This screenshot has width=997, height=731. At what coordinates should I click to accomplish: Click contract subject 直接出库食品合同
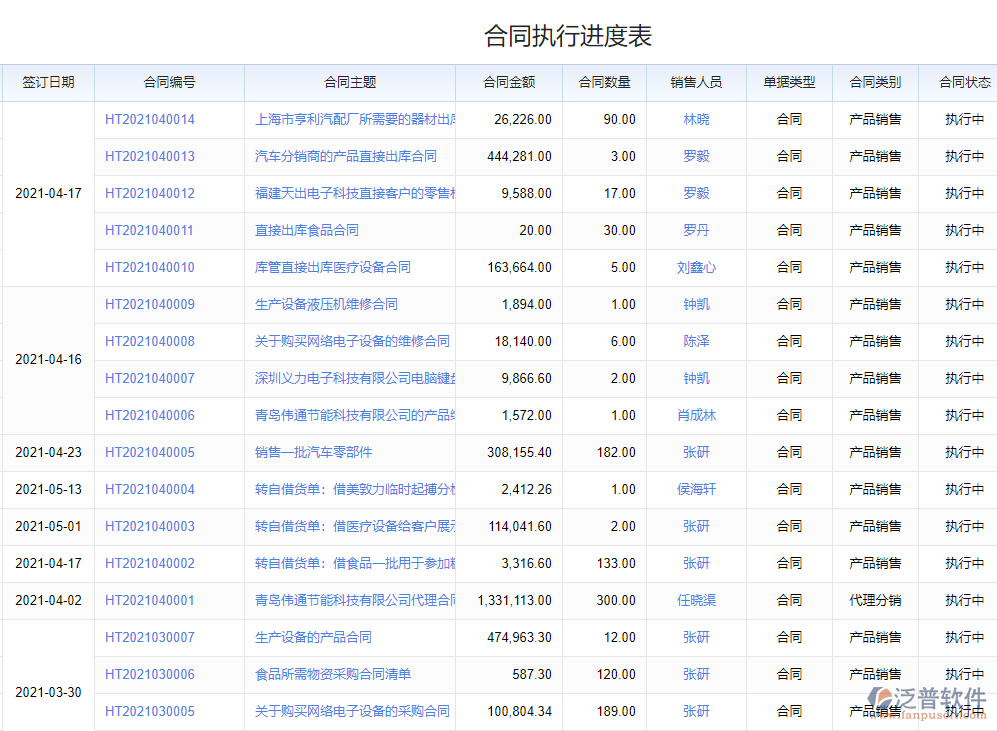coord(307,230)
